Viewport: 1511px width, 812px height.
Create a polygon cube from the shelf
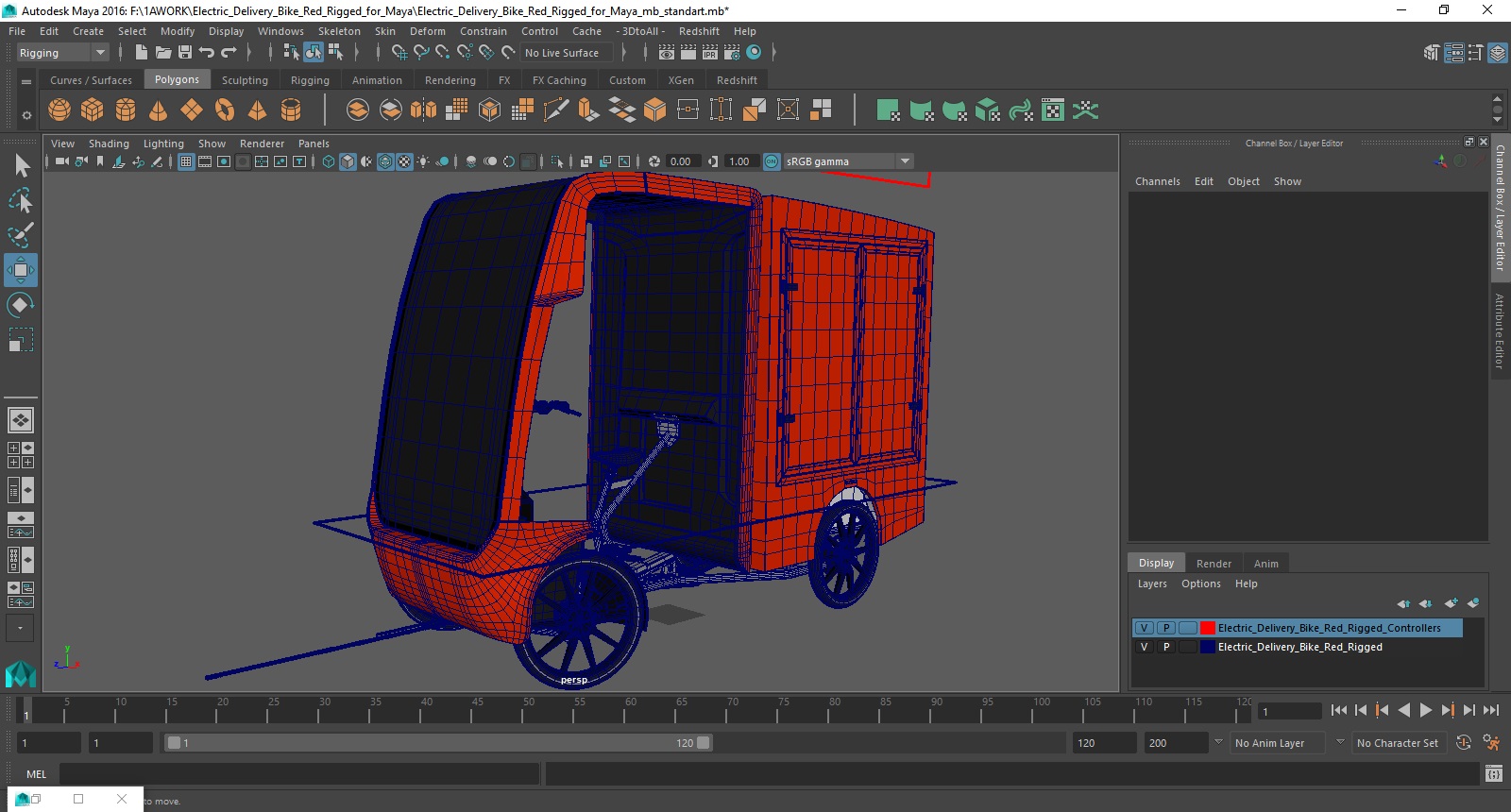click(93, 110)
